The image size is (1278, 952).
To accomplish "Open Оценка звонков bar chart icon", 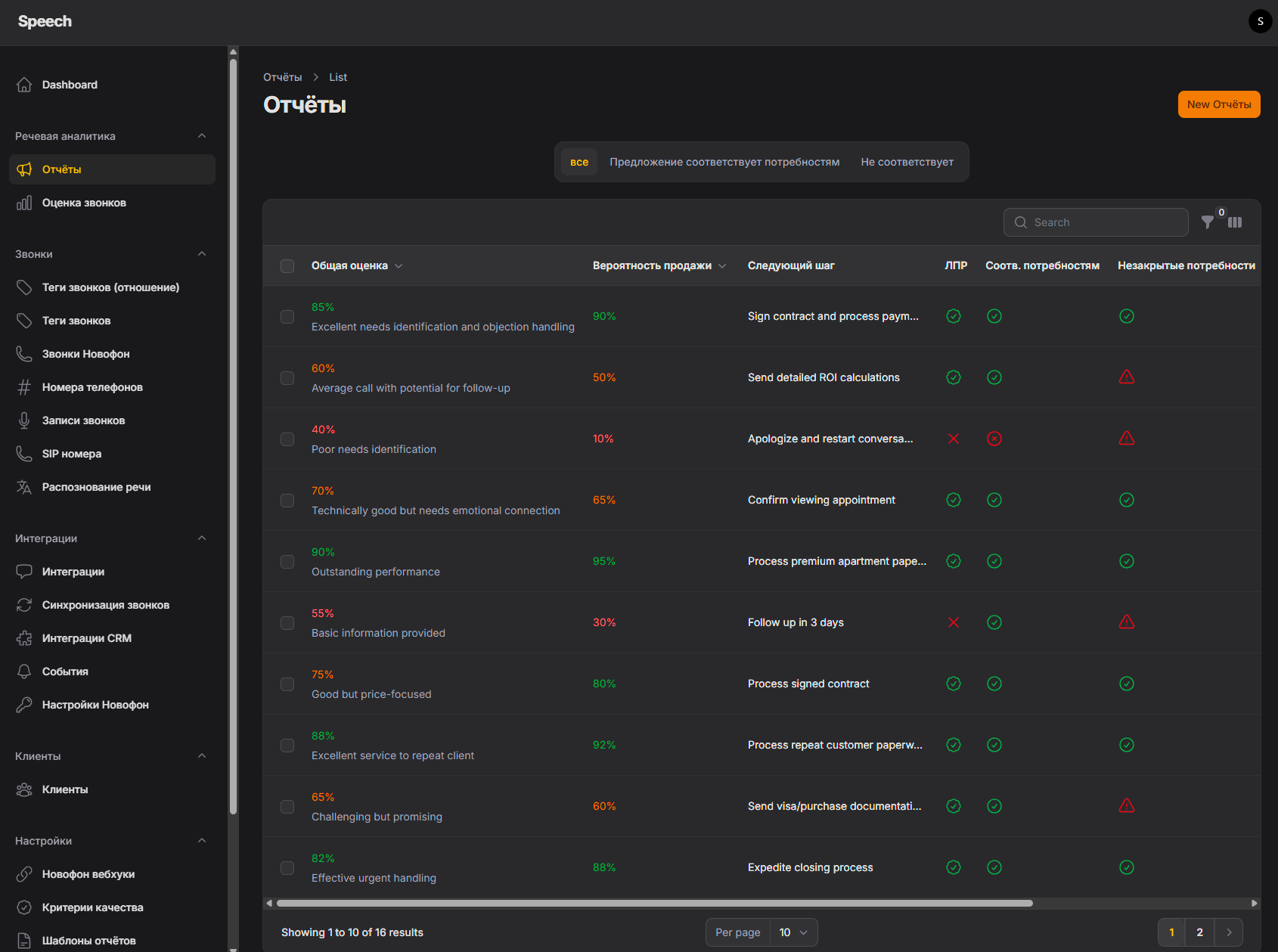I will (x=24, y=203).
